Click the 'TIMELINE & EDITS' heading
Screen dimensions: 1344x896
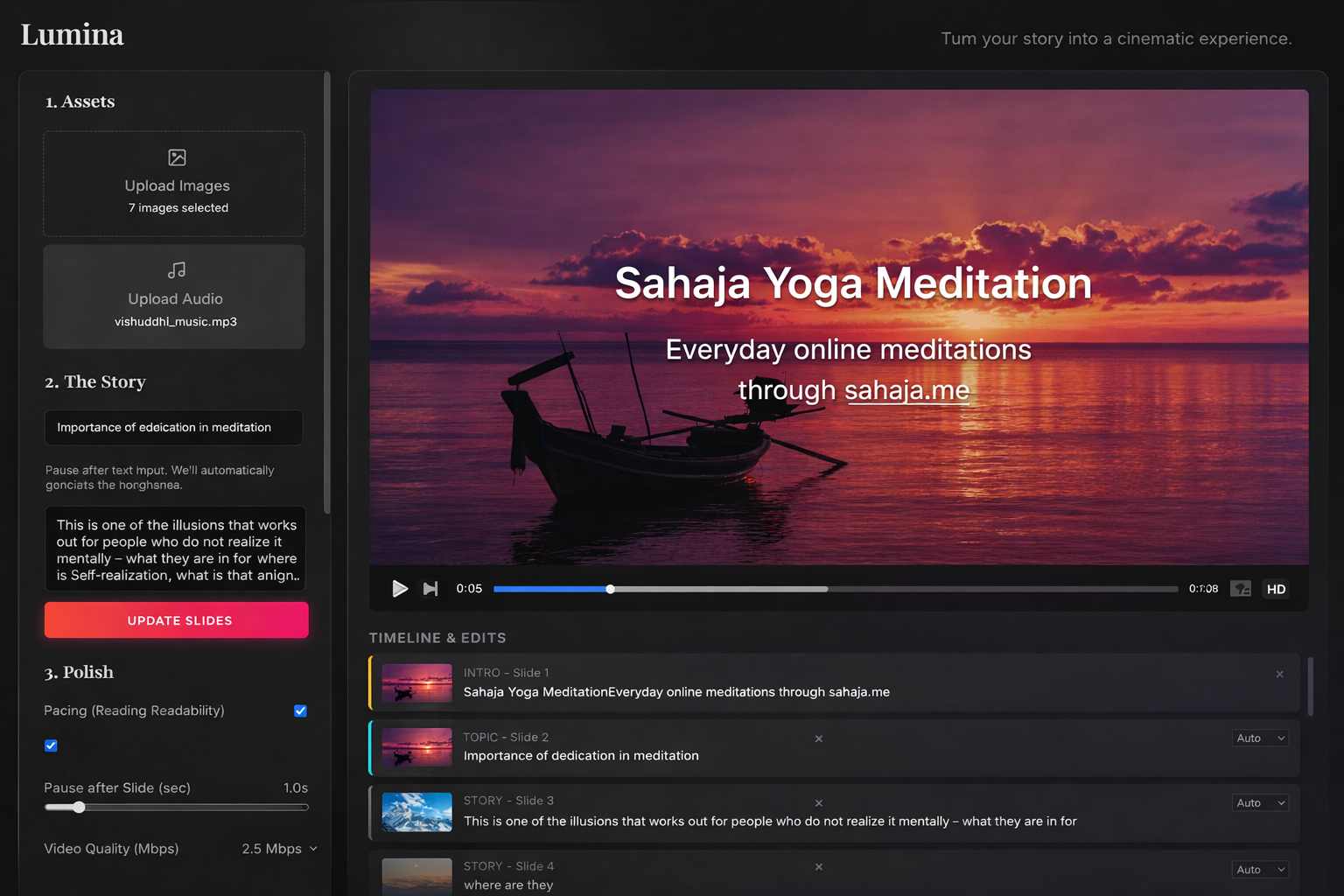pos(437,638)
